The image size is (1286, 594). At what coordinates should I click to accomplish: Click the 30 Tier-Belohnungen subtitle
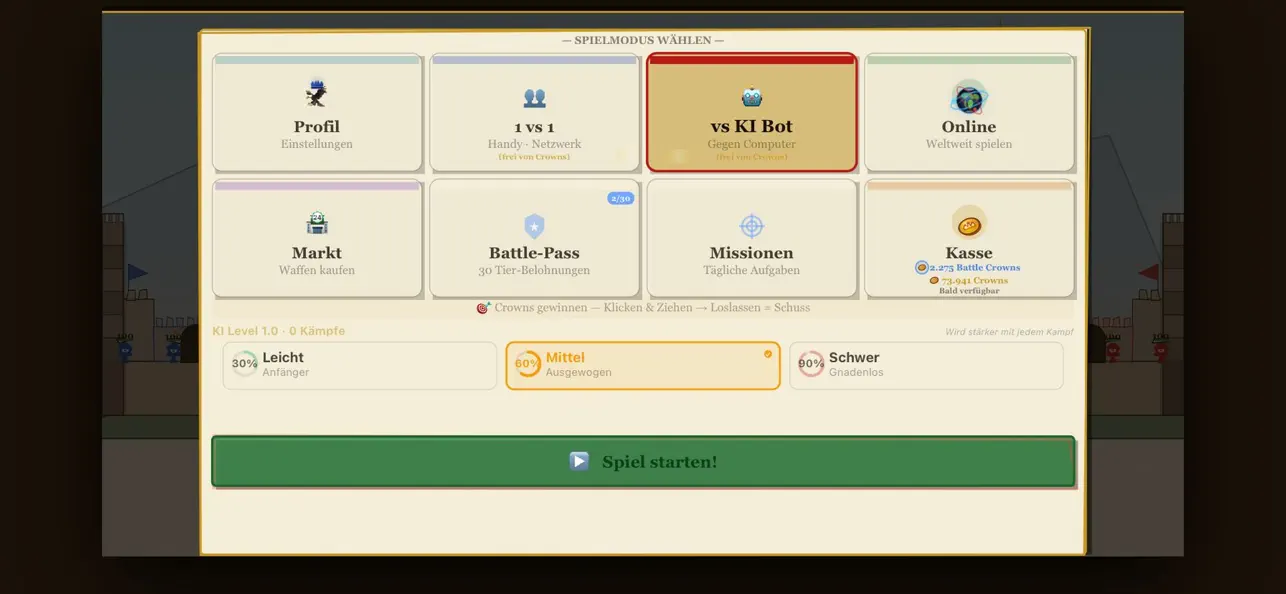coord(535,270)
